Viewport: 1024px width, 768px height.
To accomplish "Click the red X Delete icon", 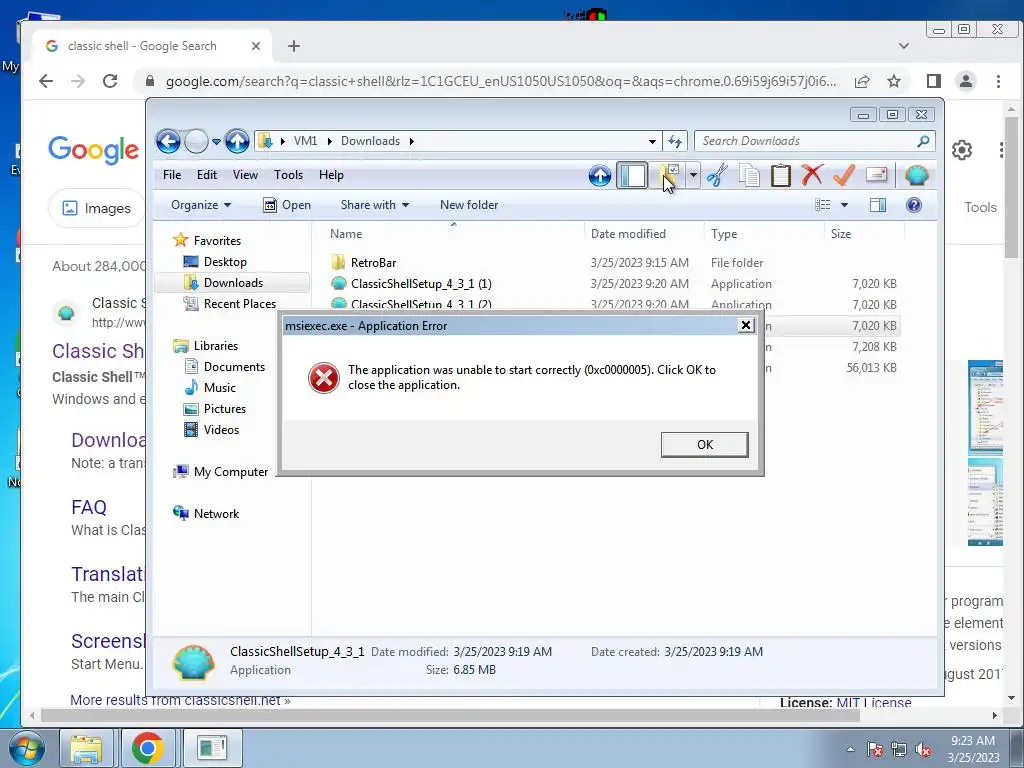I will [812, 175].
